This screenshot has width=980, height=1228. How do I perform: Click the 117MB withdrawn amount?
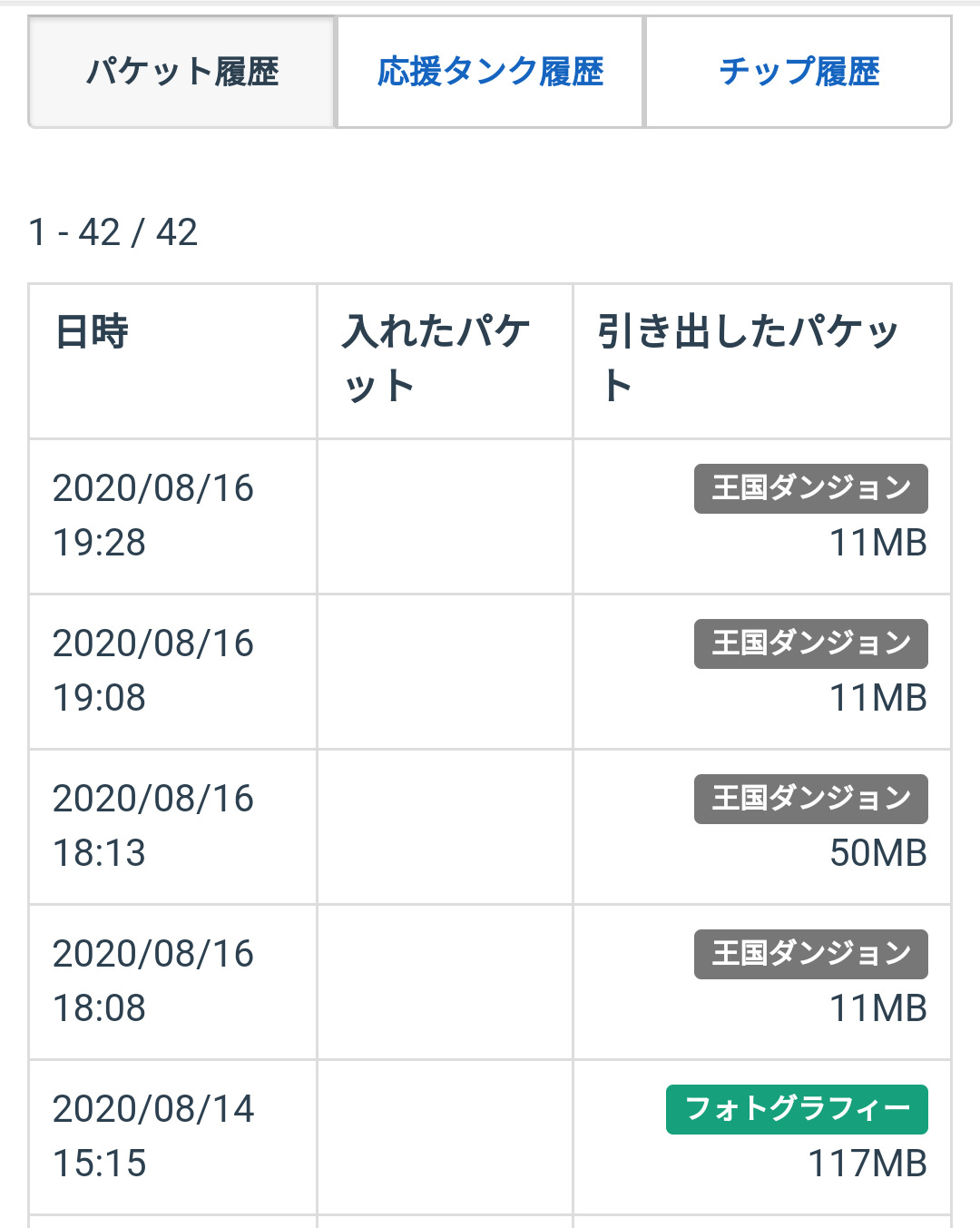(x=867, y=1164)
